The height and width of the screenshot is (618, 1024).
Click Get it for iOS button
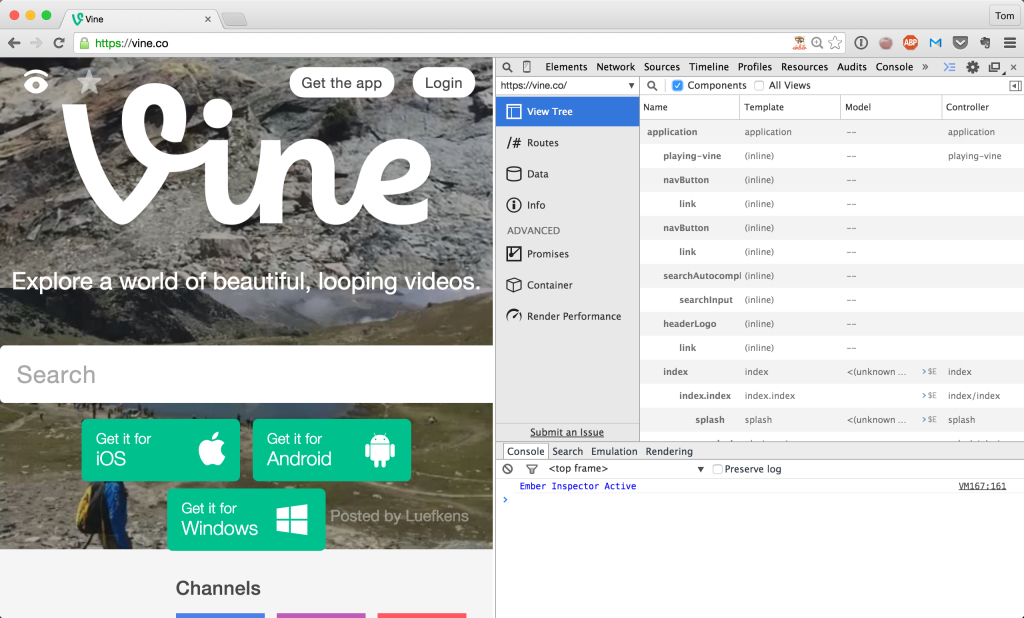click(161, 450)
